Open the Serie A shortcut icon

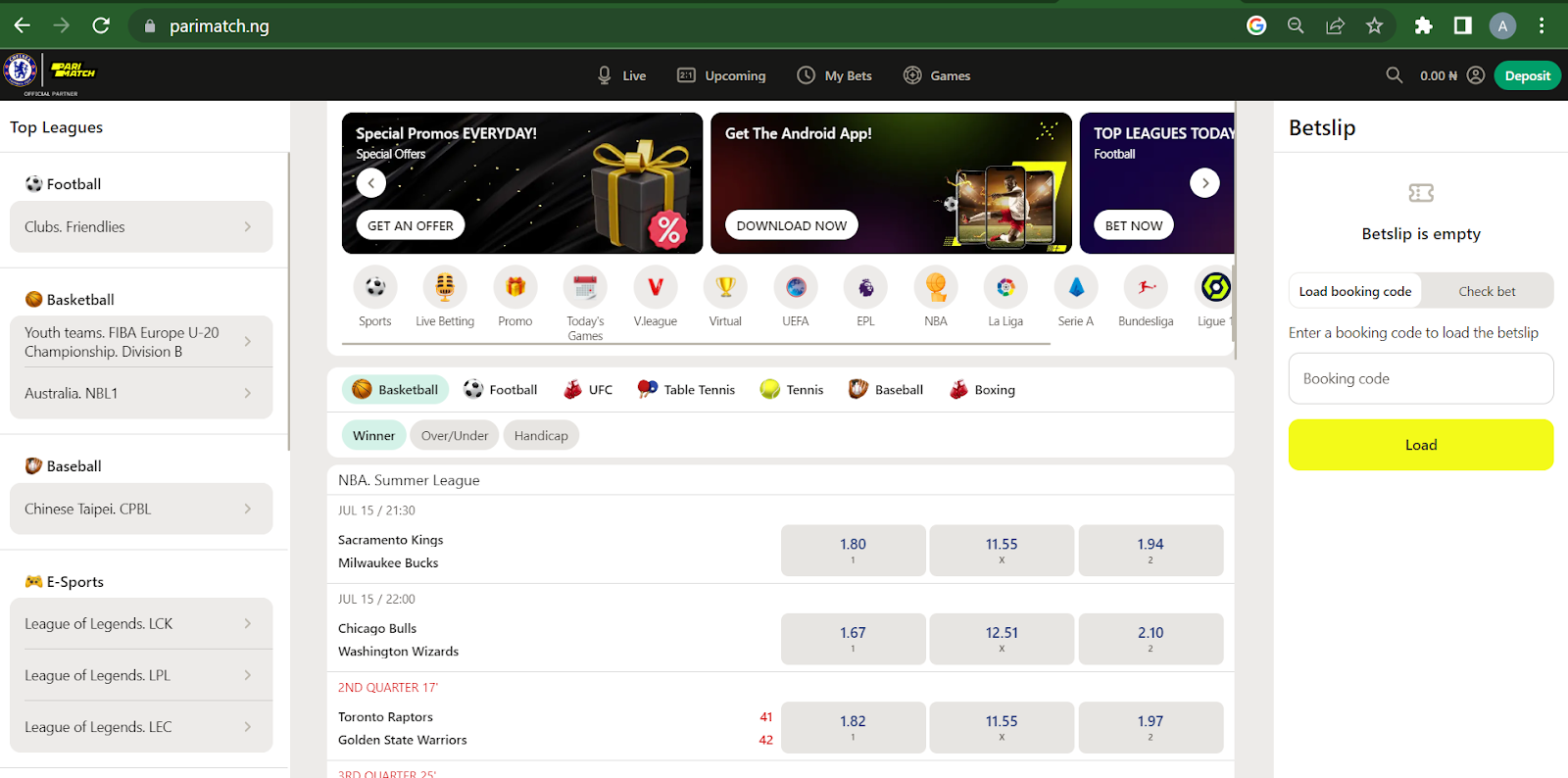[1076, 287]
